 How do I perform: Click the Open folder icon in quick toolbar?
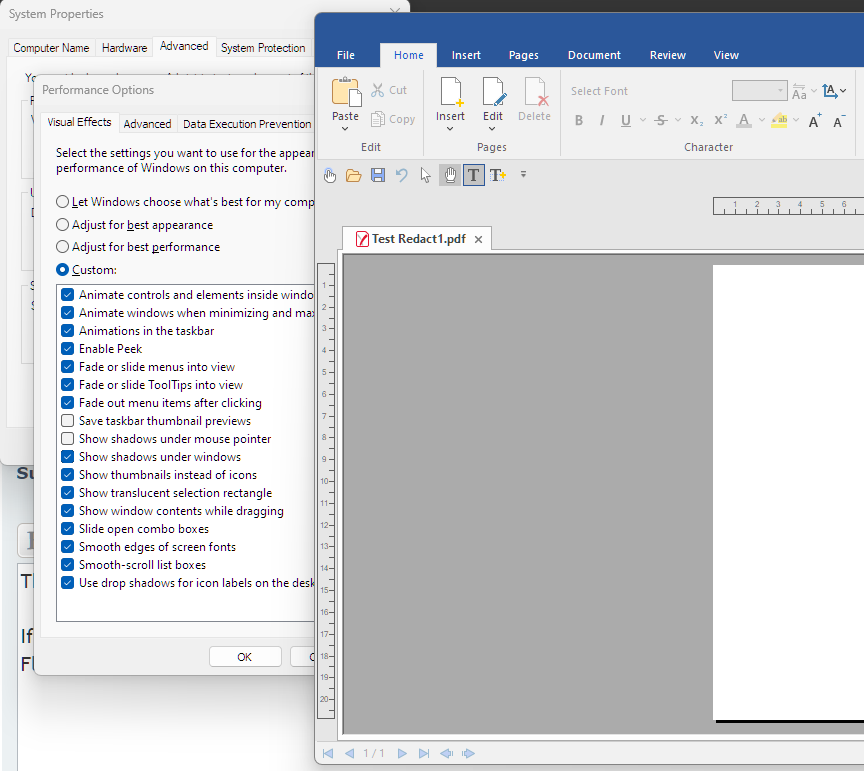354,175
